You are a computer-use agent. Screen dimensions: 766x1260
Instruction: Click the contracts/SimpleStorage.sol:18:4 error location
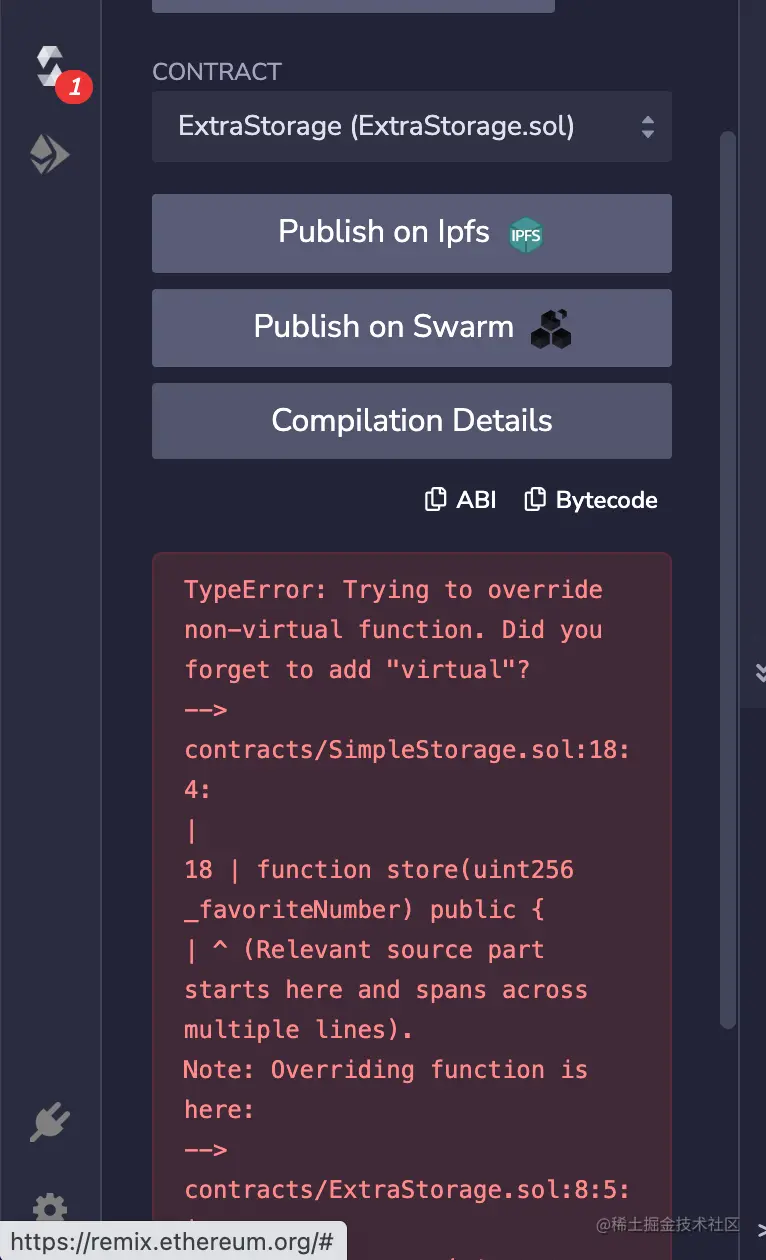407,750
